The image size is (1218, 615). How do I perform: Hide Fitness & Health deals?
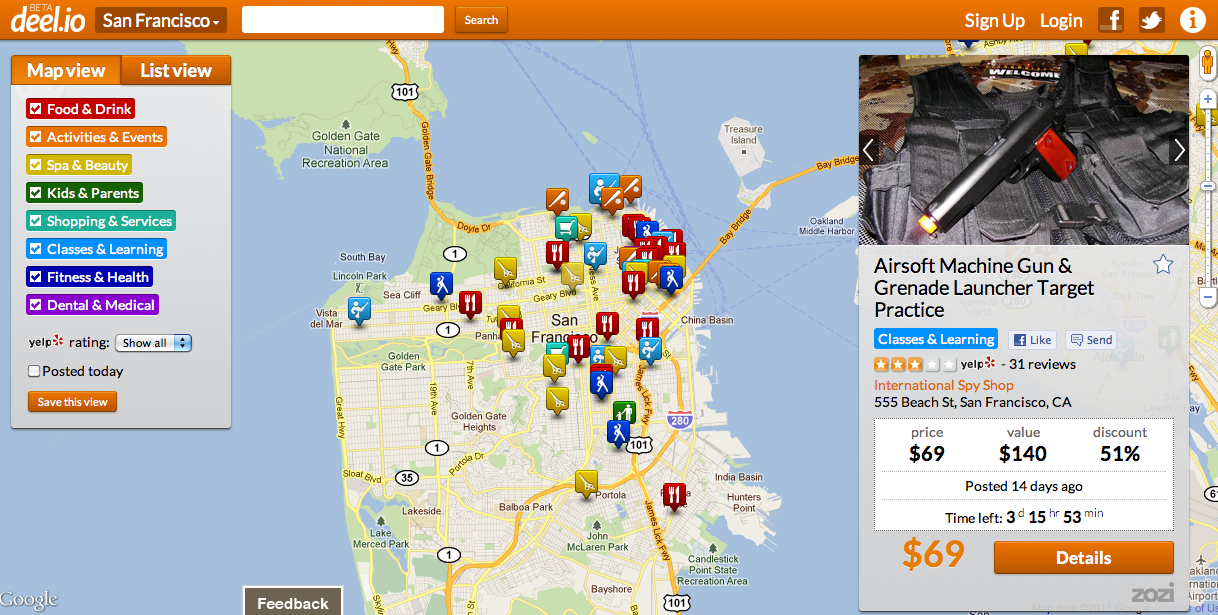coord(89,277)
